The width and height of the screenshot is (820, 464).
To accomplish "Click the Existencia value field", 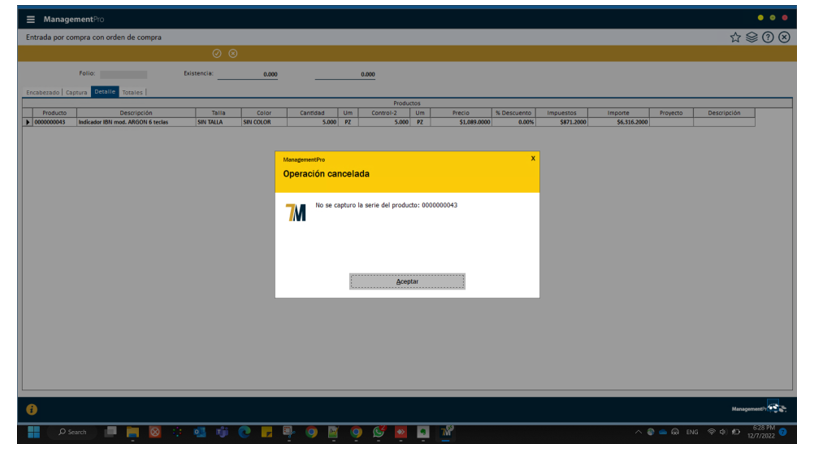I will pyautogui.click(x=248, y=74).
